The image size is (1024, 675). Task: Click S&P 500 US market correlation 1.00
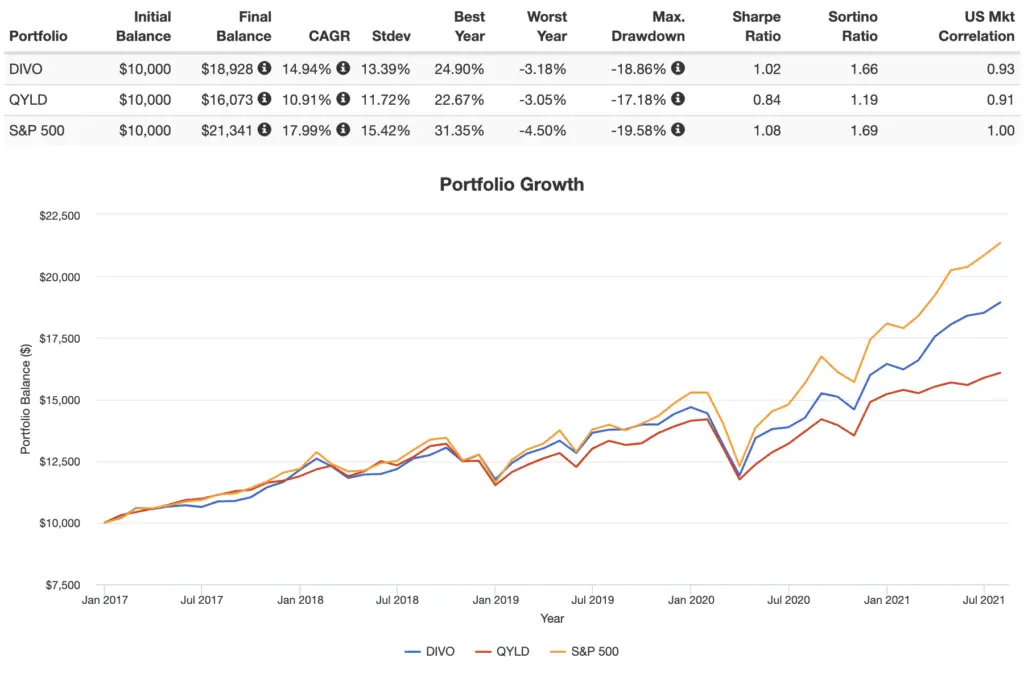point(1000,130)
